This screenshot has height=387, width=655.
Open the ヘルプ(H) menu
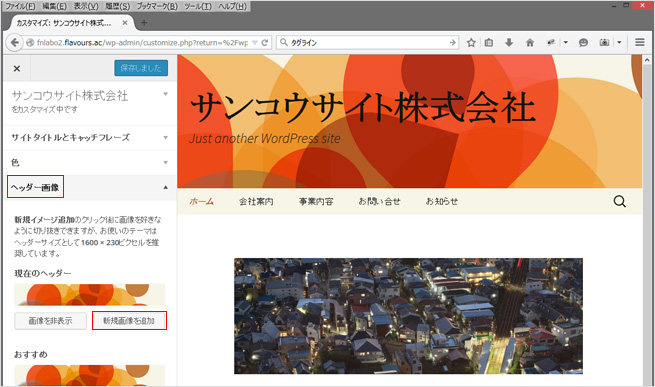click(232, 6)
